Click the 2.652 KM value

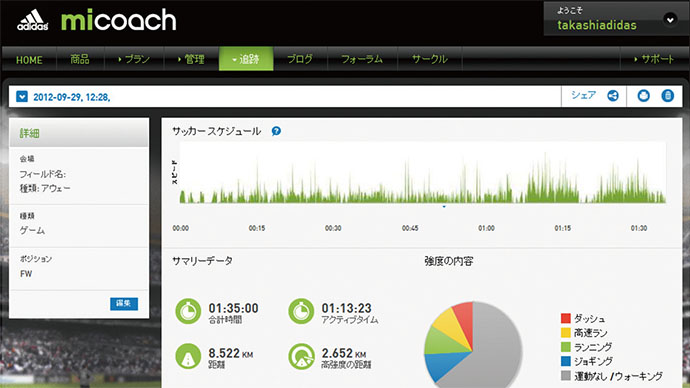click(x=344, y=353)
